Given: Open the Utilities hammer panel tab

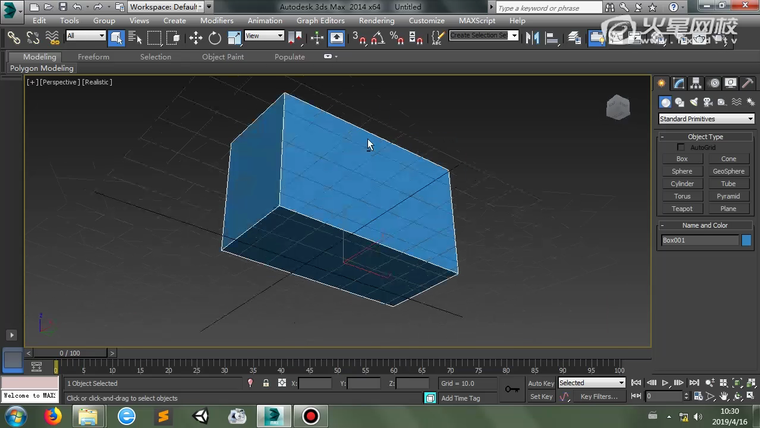Looking at the screenshot, I should tap(748, 83).
